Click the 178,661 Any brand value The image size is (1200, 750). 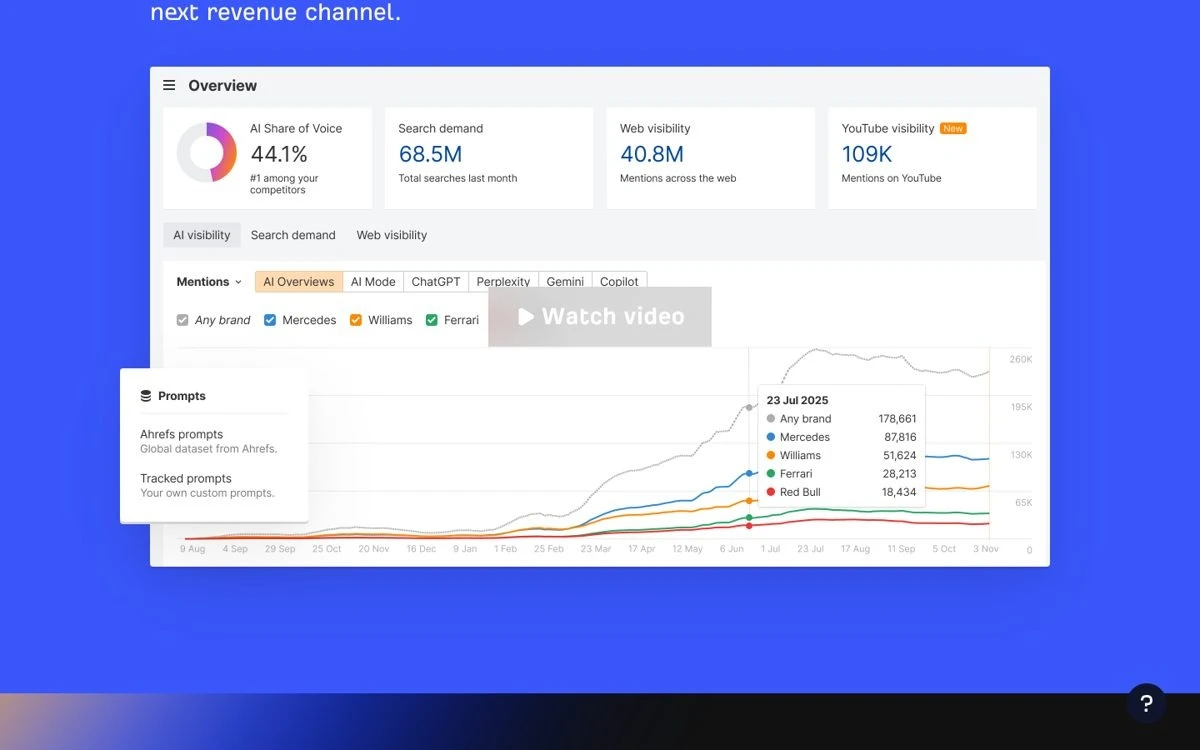click(x=898, y=419)
